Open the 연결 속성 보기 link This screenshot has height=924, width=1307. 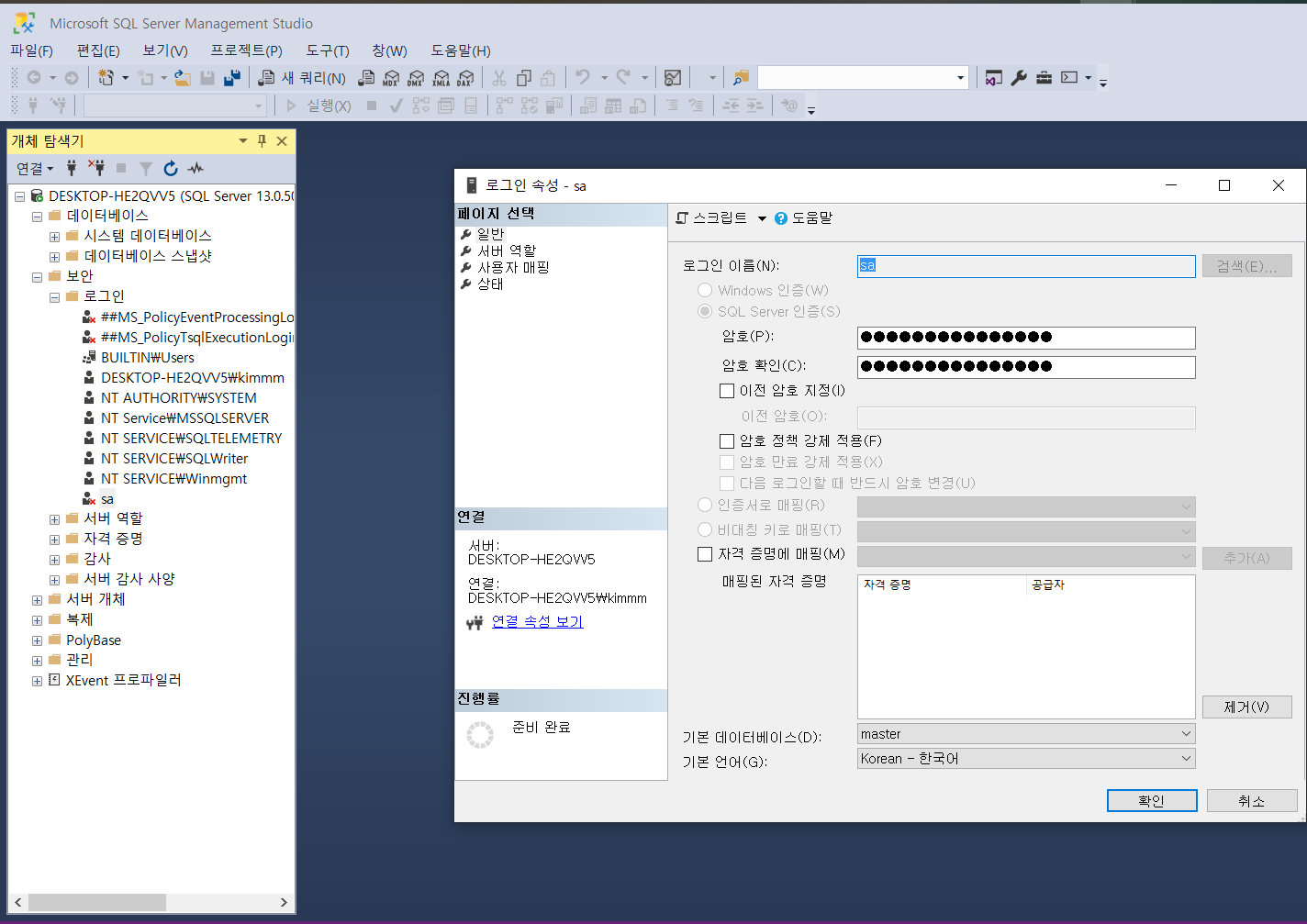click(537, 621)
